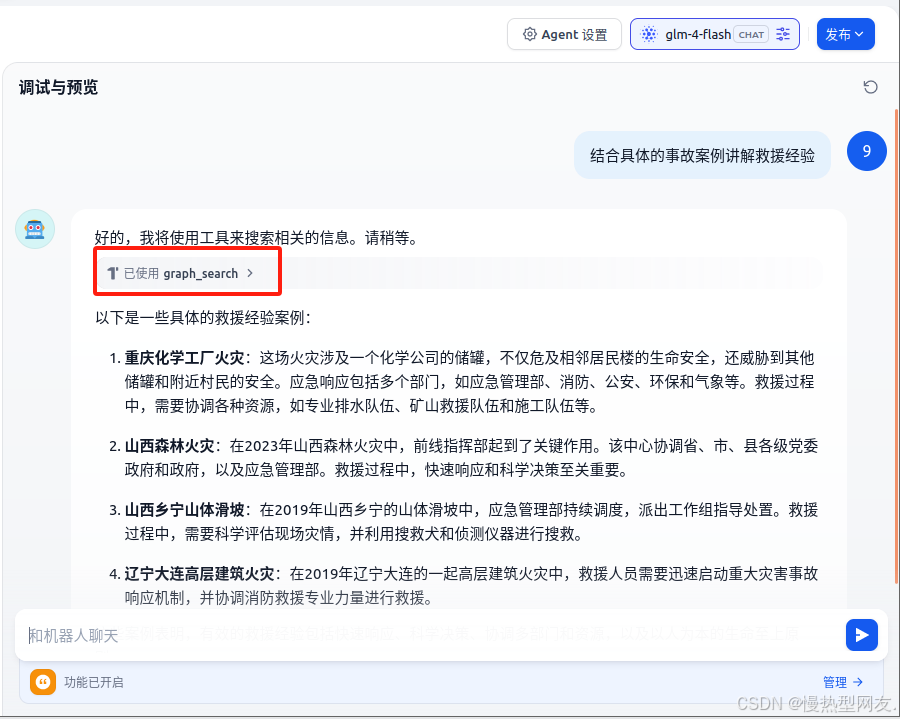Click the refresh icon in 调试与预览 panel
The image size is (900, 719).
(869, 87)
